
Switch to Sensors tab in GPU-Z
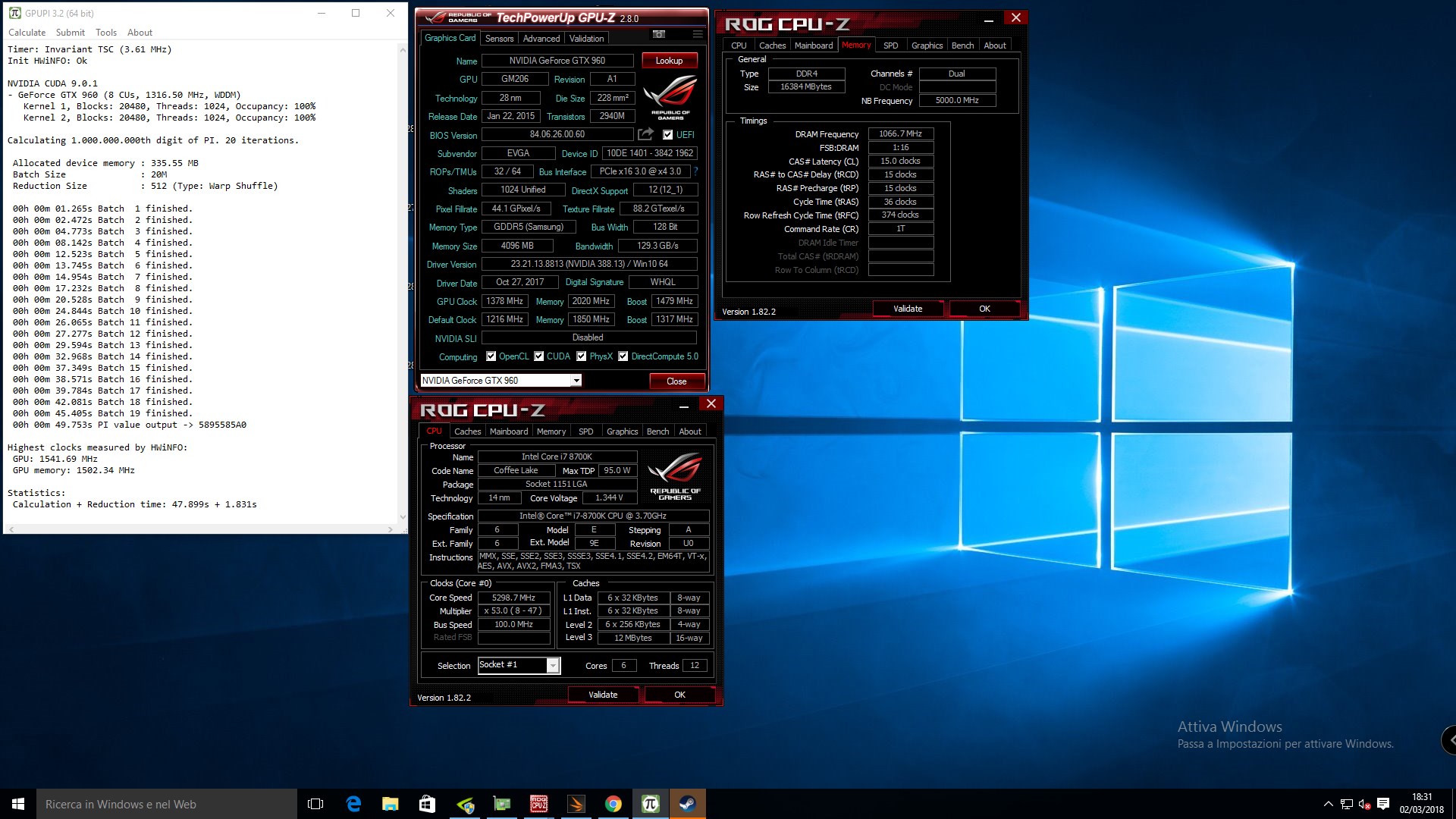(x=499, y=39)
